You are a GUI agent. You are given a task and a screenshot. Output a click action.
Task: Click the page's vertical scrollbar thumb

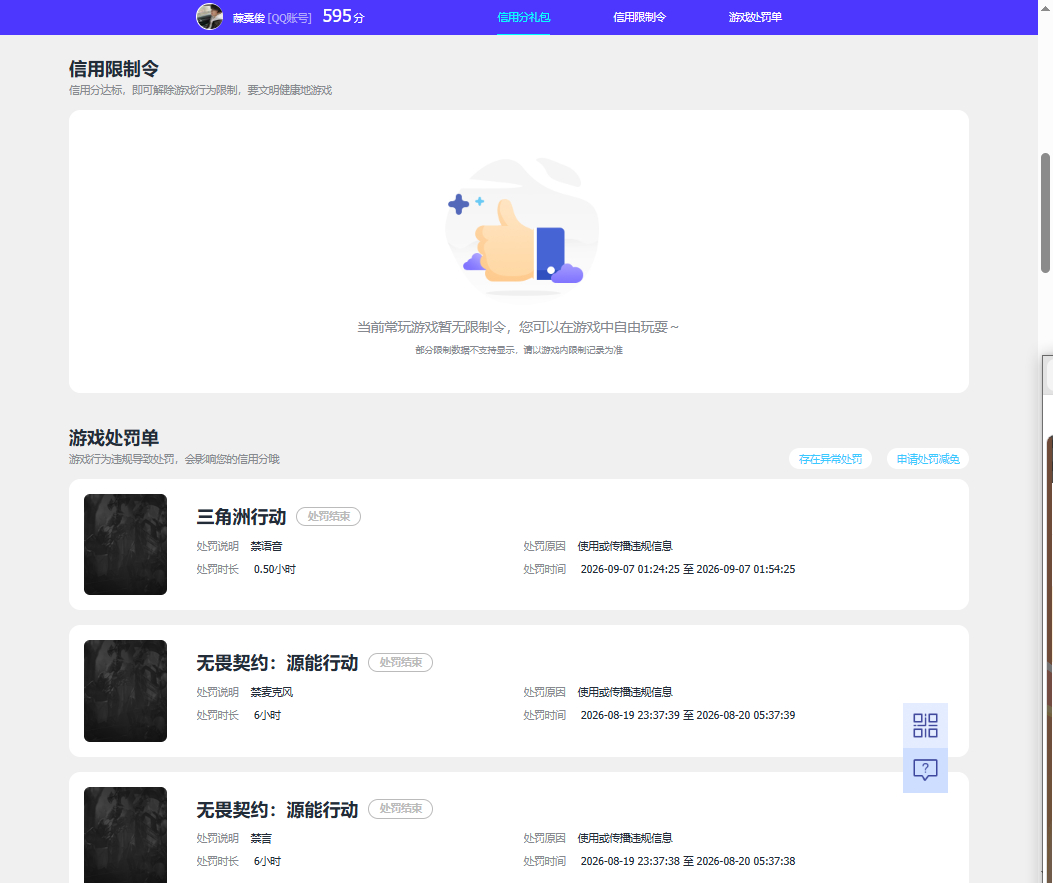tap(1045, 213)
